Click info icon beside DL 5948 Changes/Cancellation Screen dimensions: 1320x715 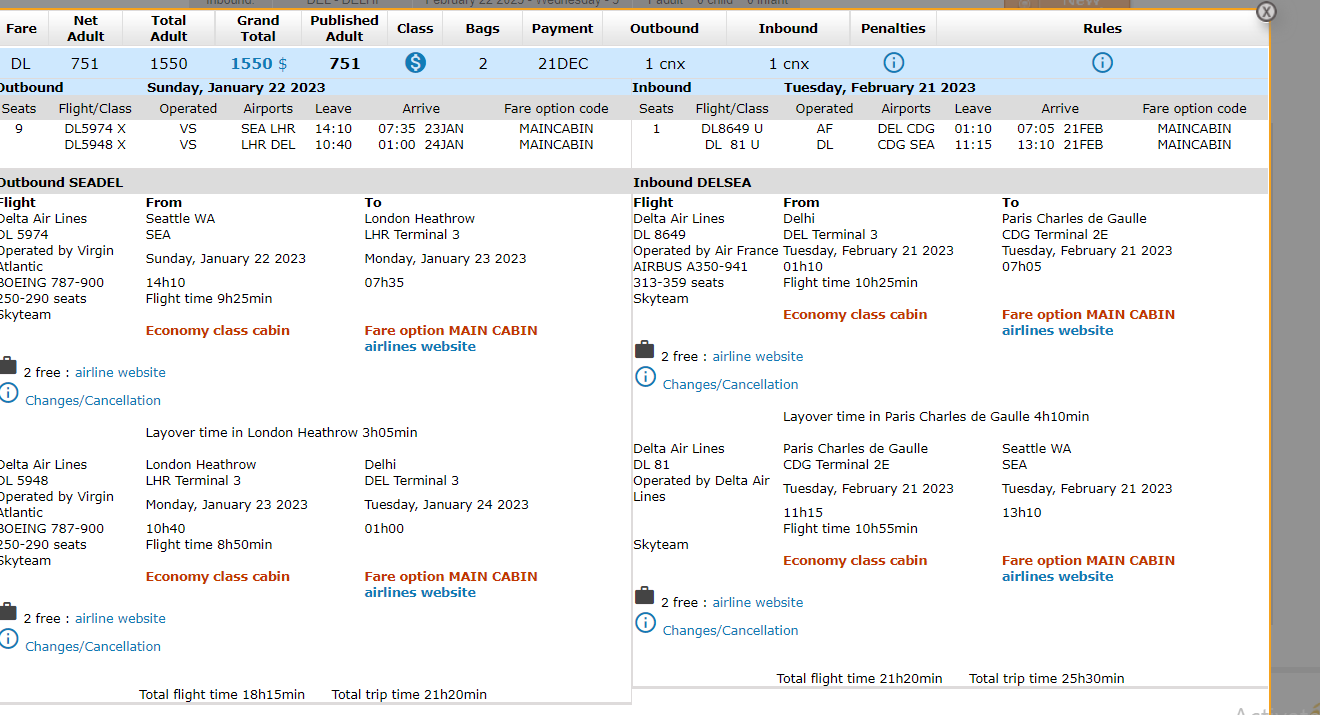(8, 639)
